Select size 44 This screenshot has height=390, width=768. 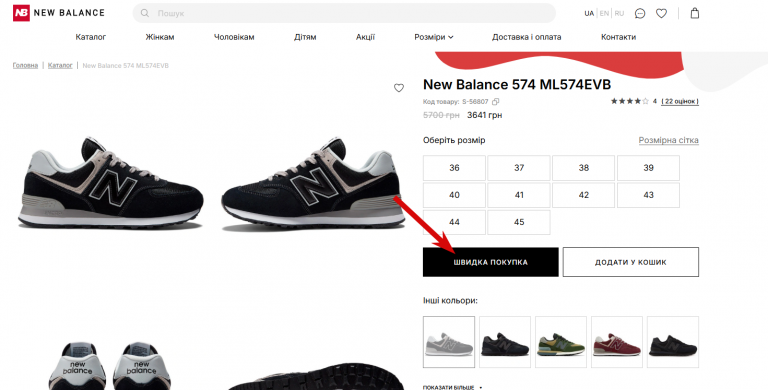454,222
